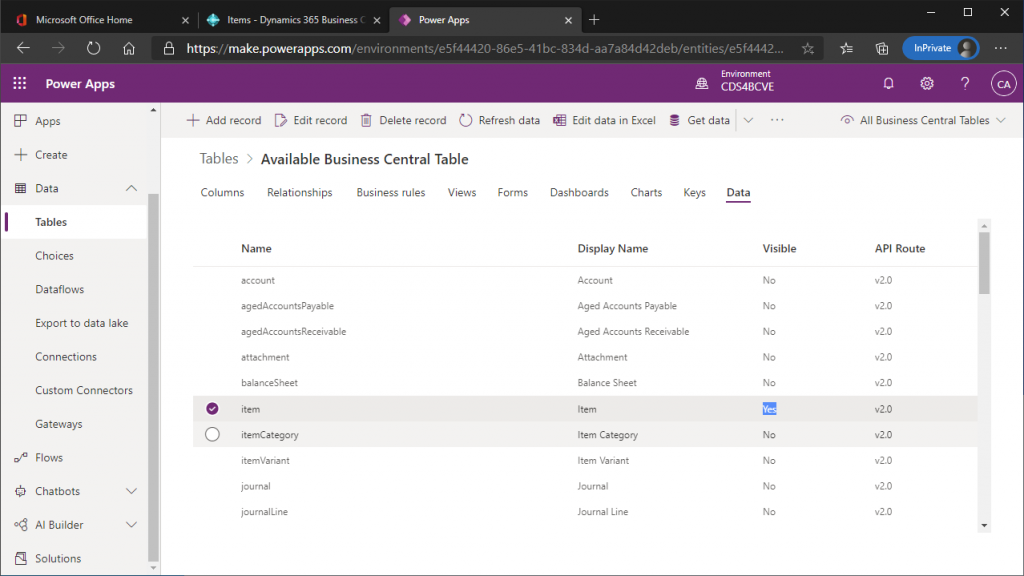Screen dimensions: 1024x576
Task: Click the Delete record trash icon
Action: coord(366,120)
